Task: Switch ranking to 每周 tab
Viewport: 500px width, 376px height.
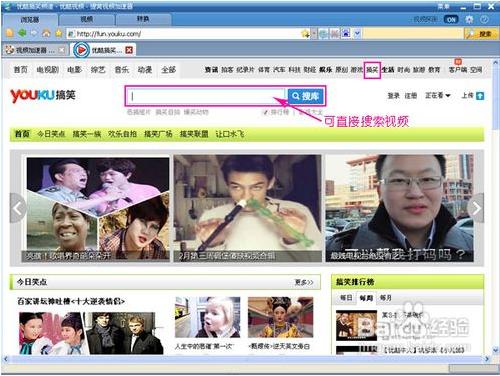Action: click(366, 298)
